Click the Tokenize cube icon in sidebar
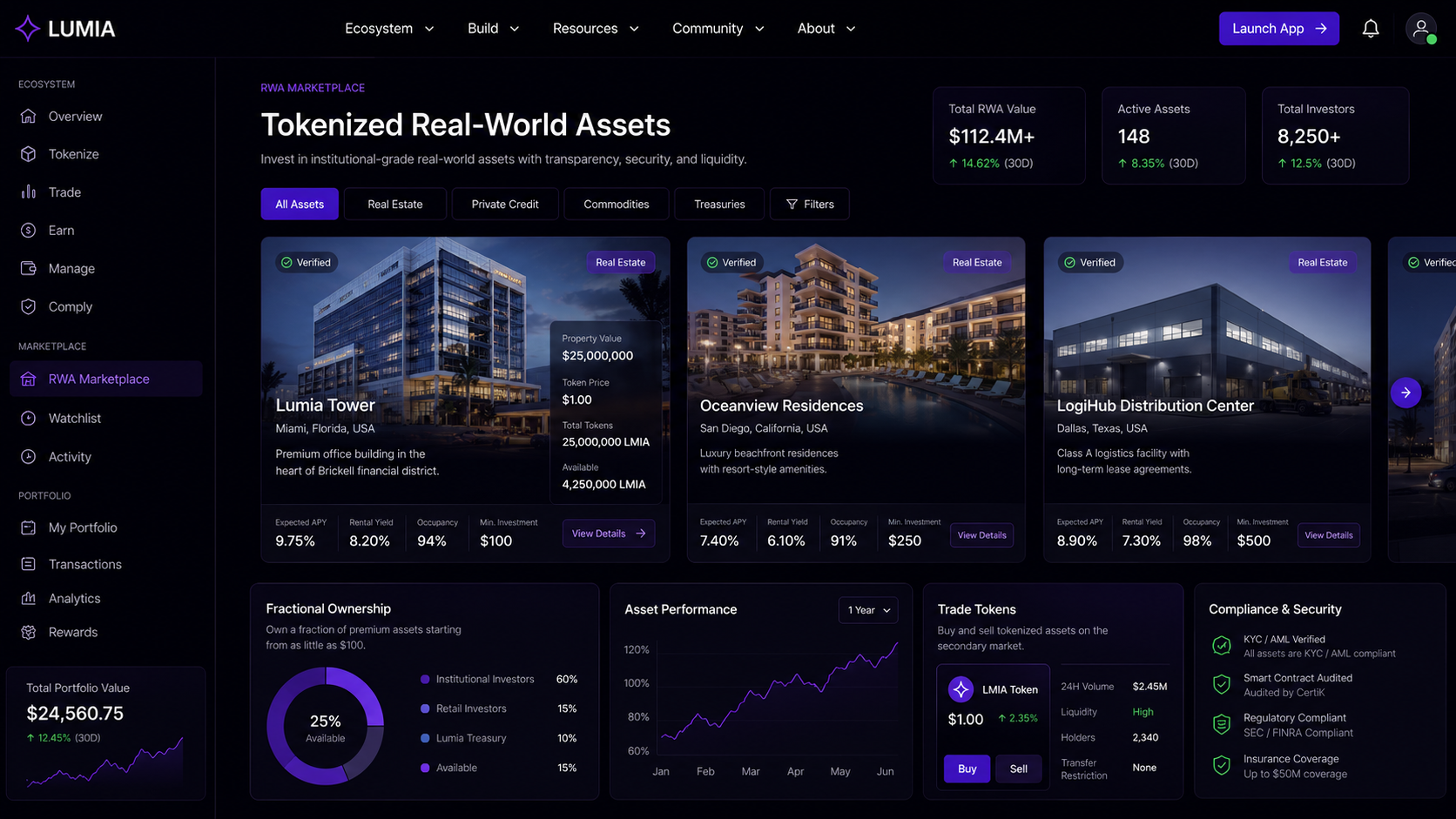The width and height of the screenshot is (1456, 819). [x=29, y=154]
